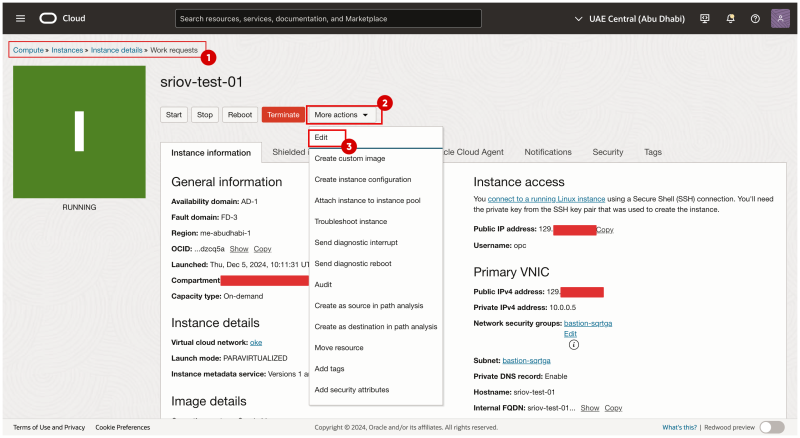Screen dimensions: 800x438
Task: Open the user profile avatar
Action: (x=780, y=19)
